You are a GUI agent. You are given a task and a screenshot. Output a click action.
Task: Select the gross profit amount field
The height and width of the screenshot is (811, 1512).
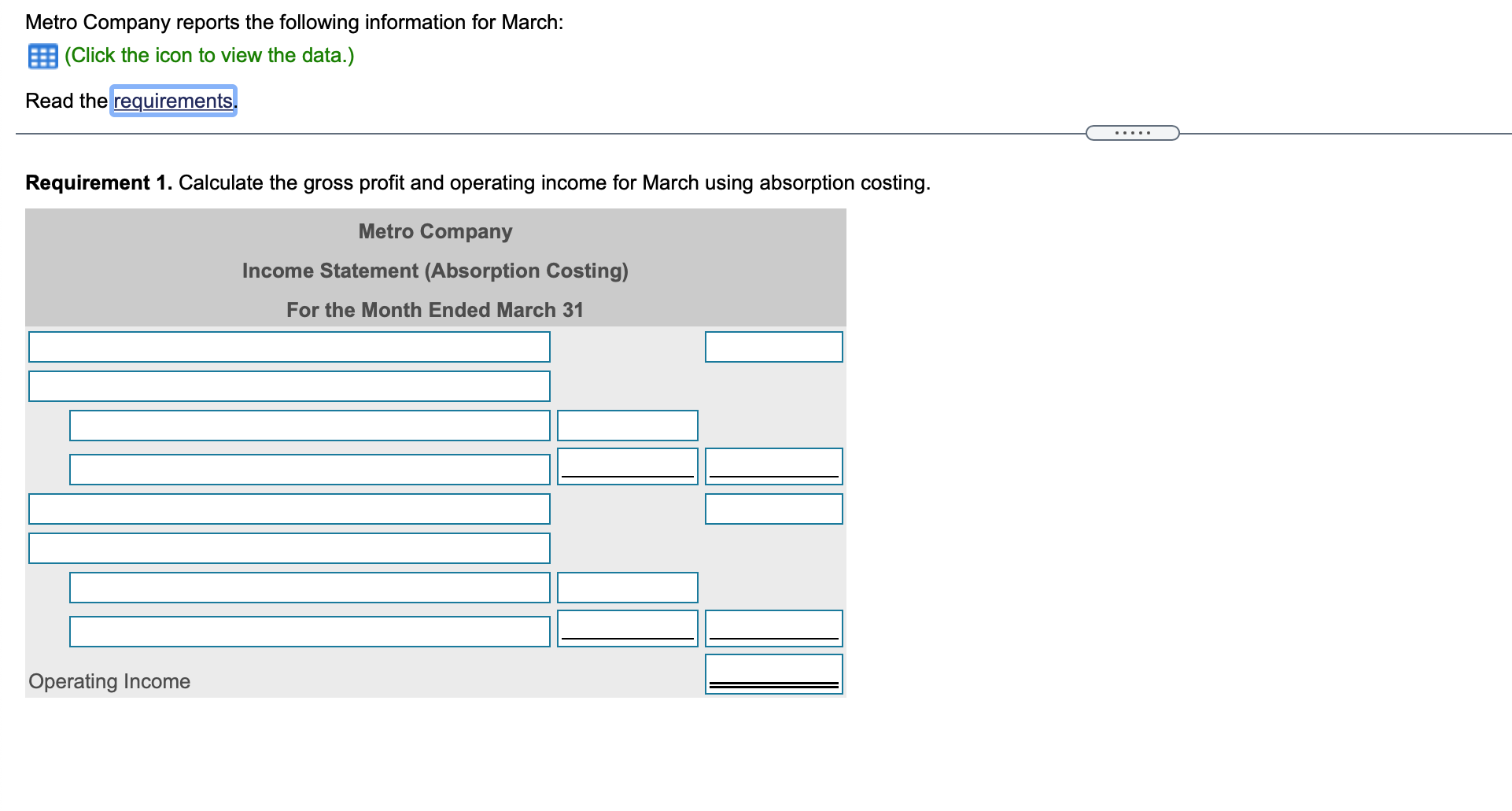(773, 509)
